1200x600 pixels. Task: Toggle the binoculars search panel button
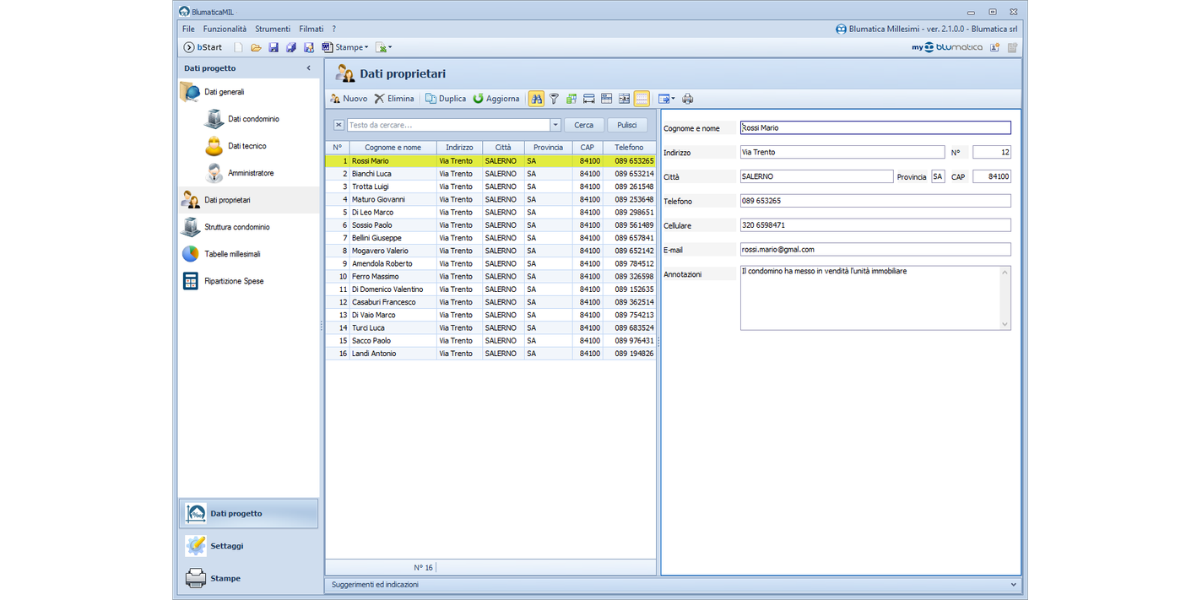(x=536, y=99)
